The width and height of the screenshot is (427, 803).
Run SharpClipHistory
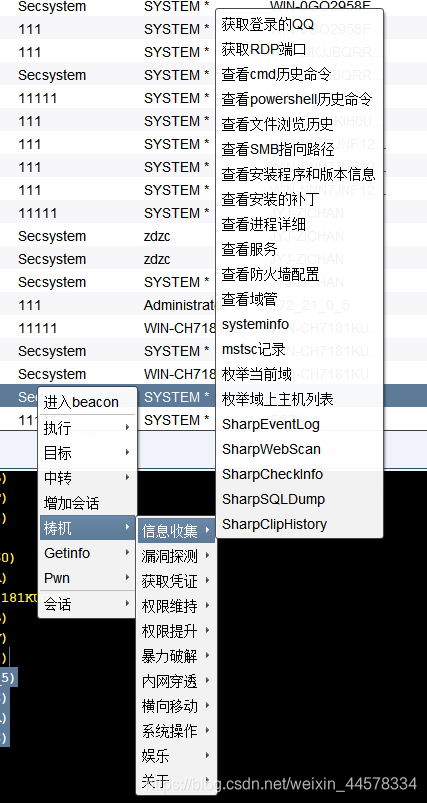pyautogui.click(x=300, y=524)
